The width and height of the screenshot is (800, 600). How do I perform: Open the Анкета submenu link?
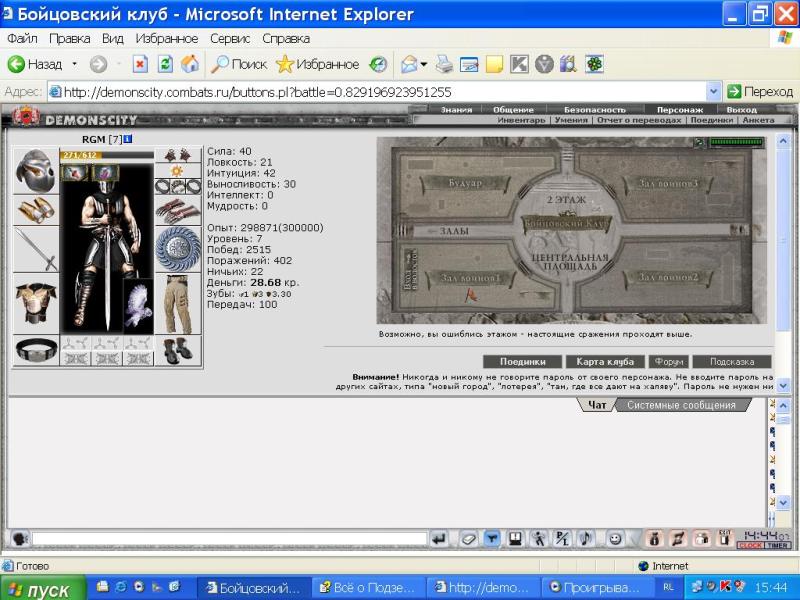click(758, 120)
